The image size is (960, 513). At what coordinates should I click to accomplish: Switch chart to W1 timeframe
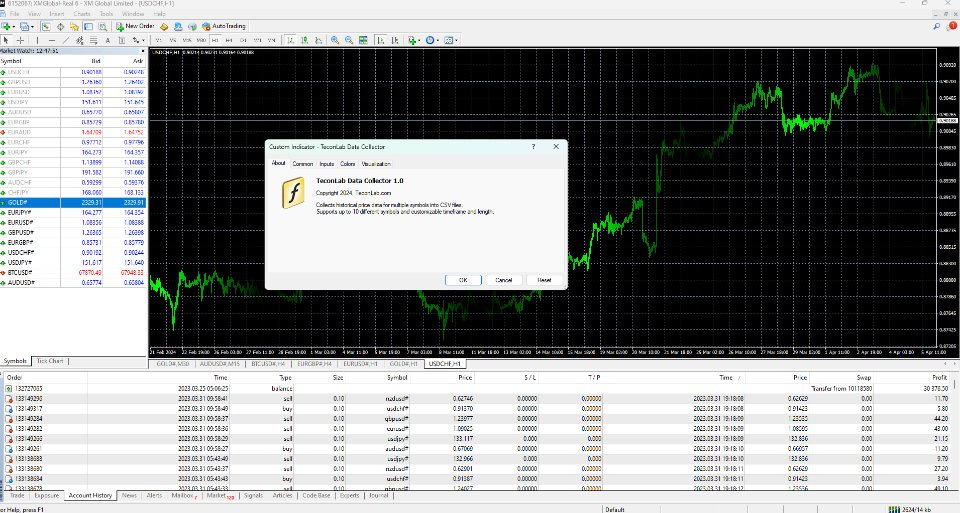(257, 40)
